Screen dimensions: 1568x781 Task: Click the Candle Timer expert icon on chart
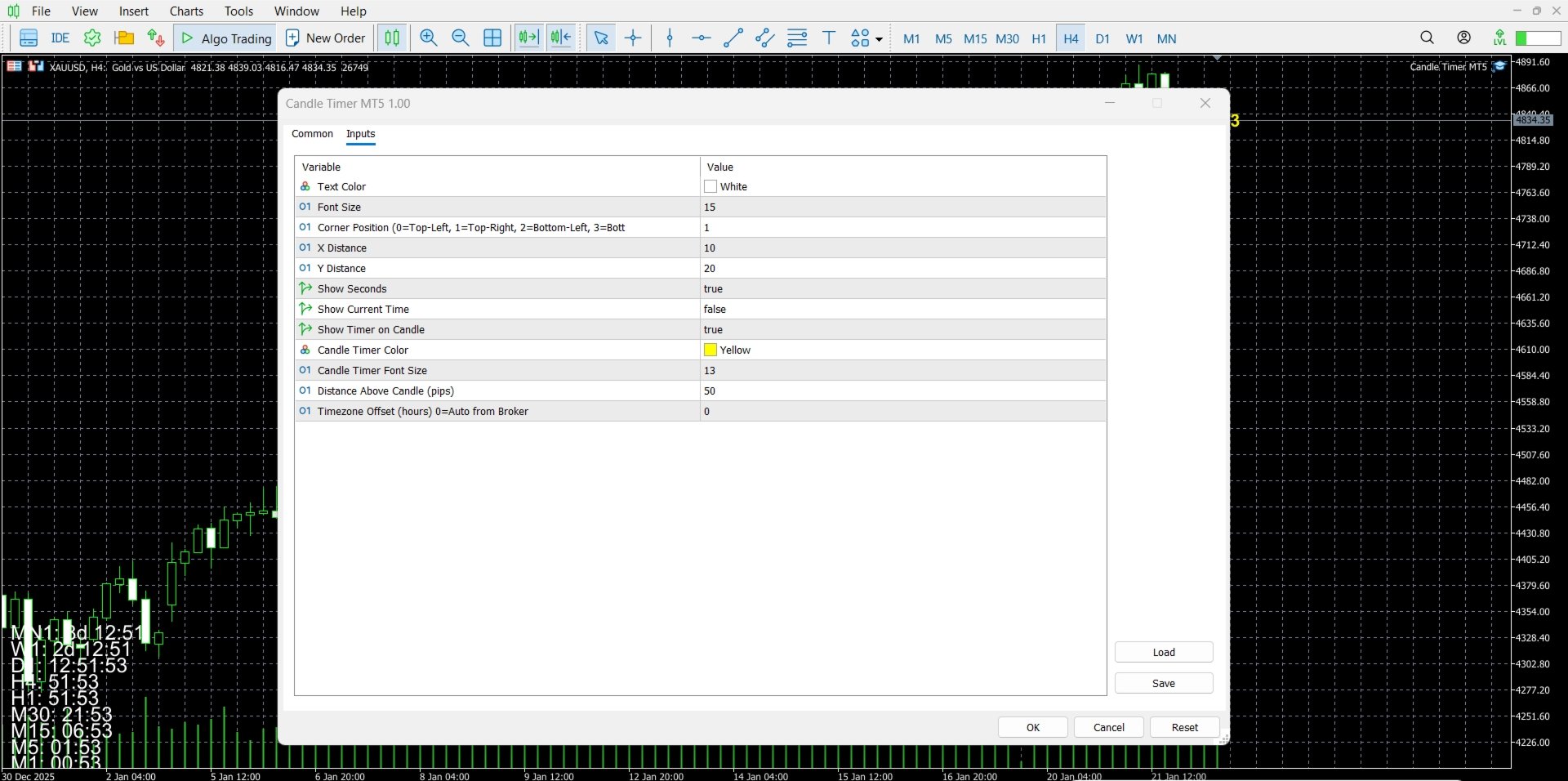[x=1500, y=67]
